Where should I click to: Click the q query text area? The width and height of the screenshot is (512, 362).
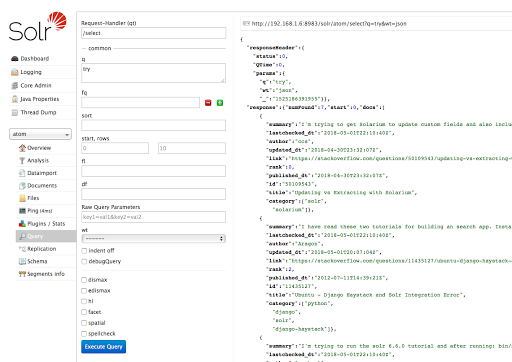(x=153, y=73)
